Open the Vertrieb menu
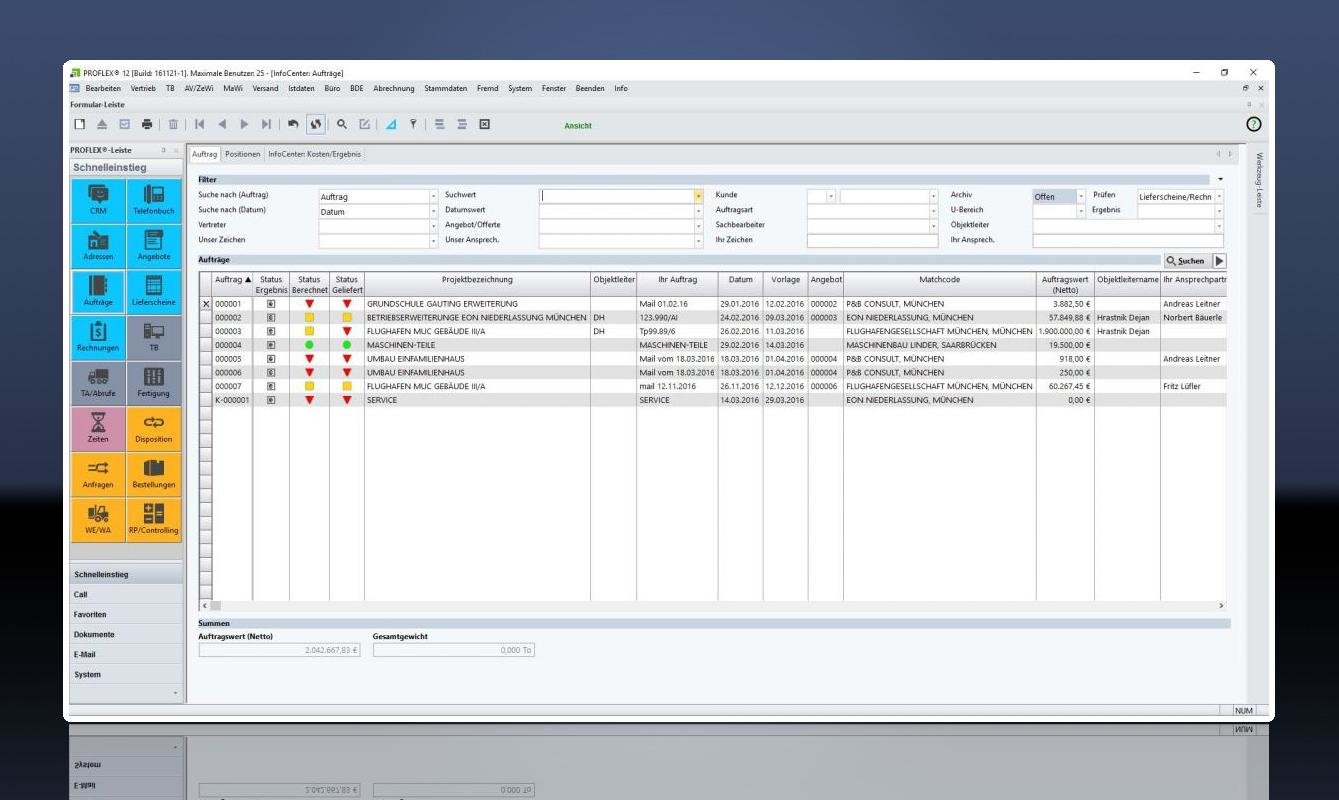 pos(143,88)
